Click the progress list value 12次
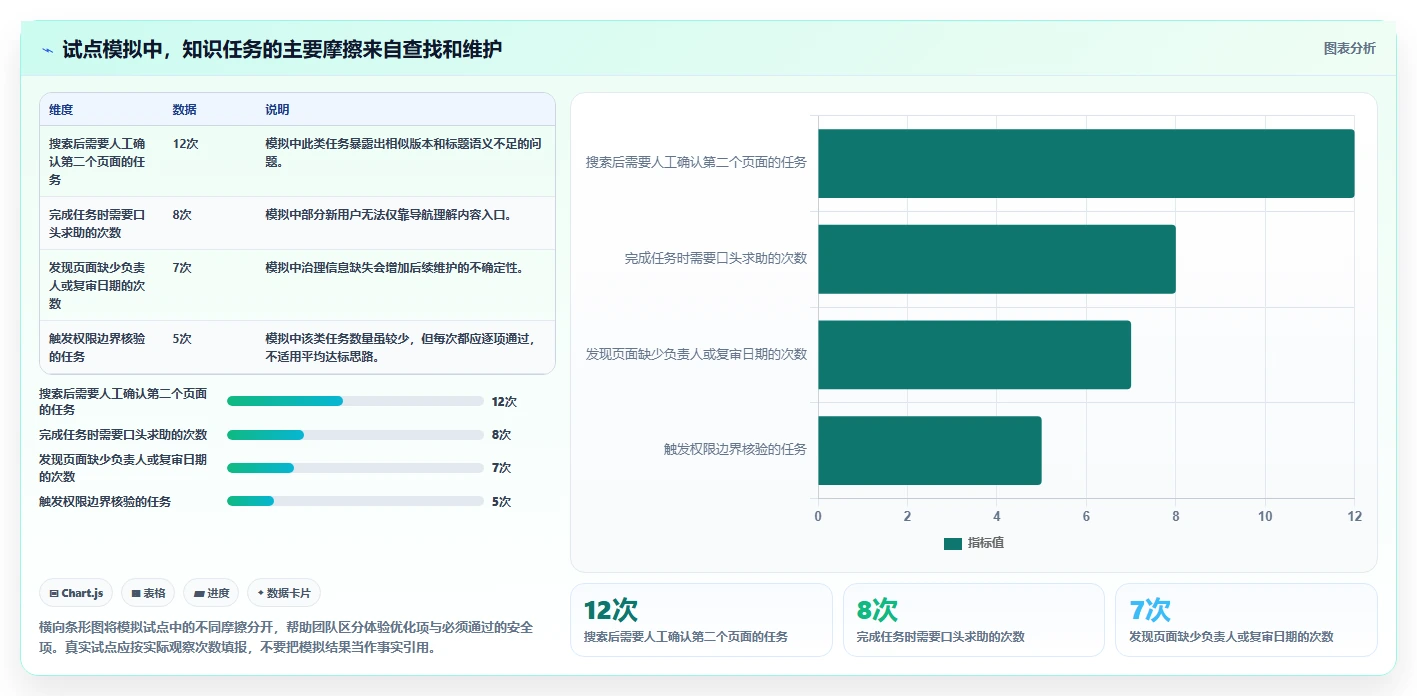This screenshot has width=1417, height=696. (x=504, y=402)
